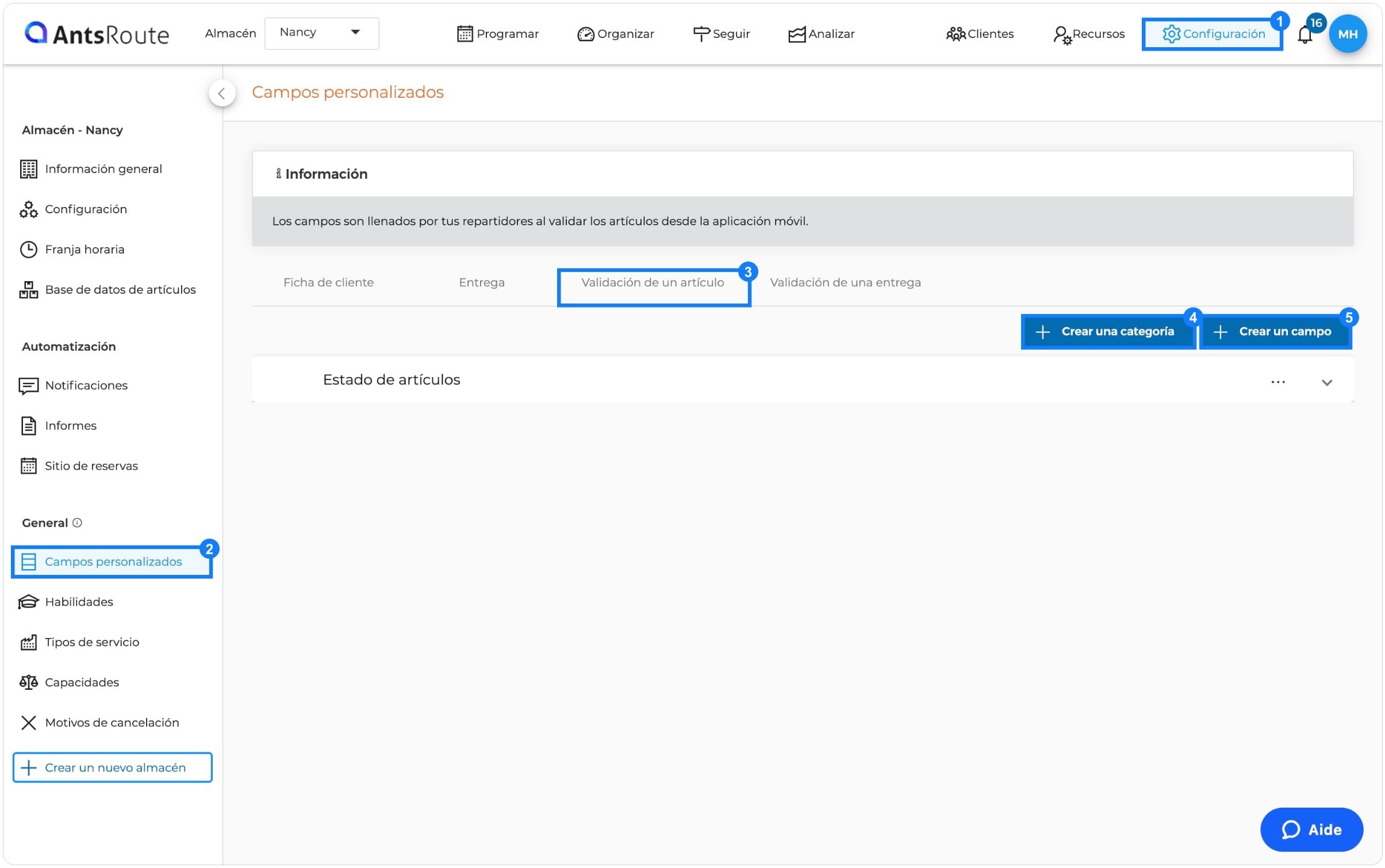Click Crear un campo button

(x=1275, y=332)
